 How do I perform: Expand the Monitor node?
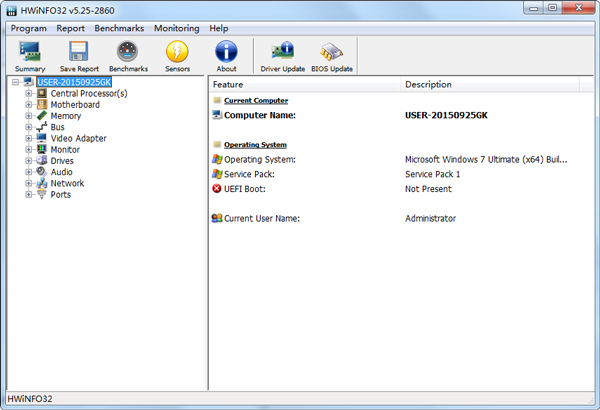pos(29,149)
